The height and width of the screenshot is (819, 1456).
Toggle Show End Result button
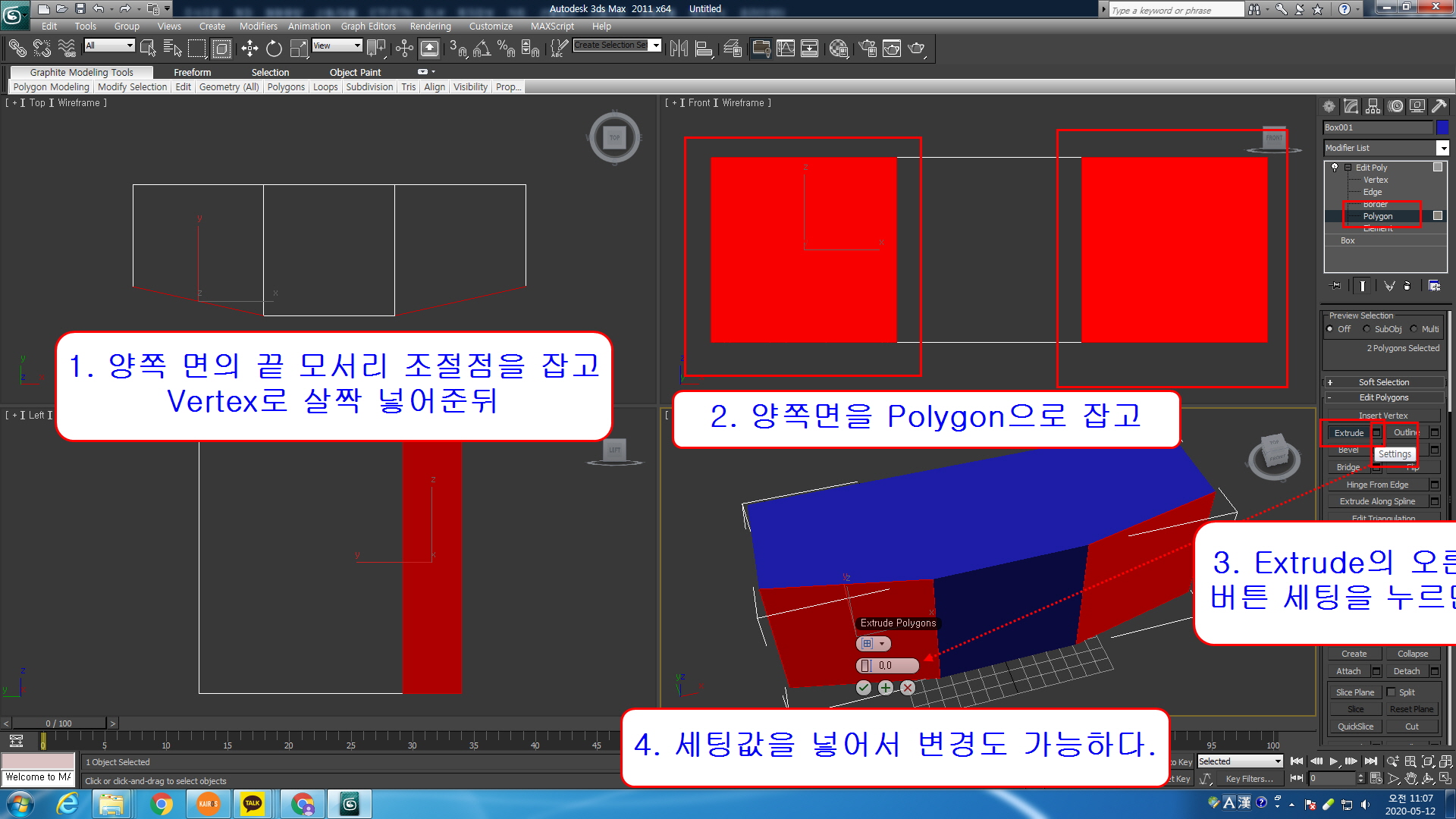[1363, 286]
